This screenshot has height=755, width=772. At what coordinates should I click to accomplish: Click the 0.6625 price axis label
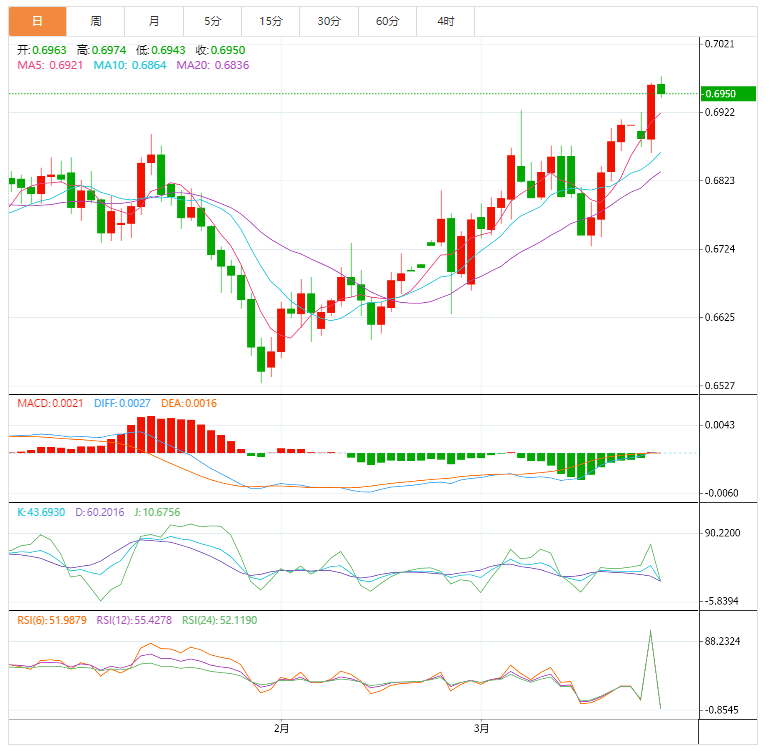pos(719,317)
